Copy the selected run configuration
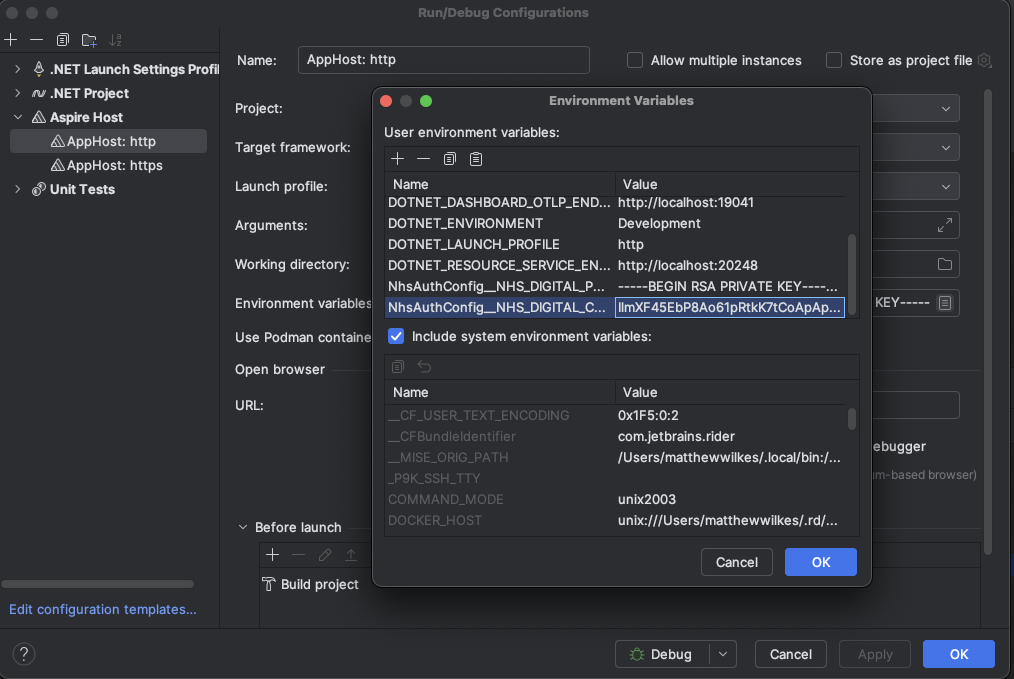This screenshot has height=679, width=1014. point(63,40)
